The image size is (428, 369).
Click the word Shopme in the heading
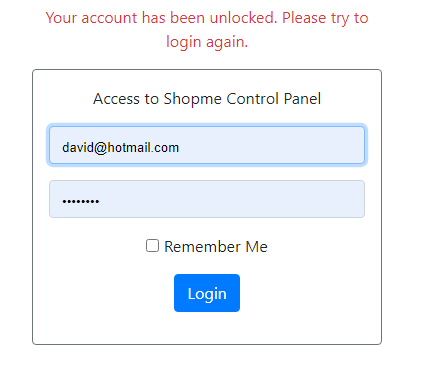(x=192, y=99)
